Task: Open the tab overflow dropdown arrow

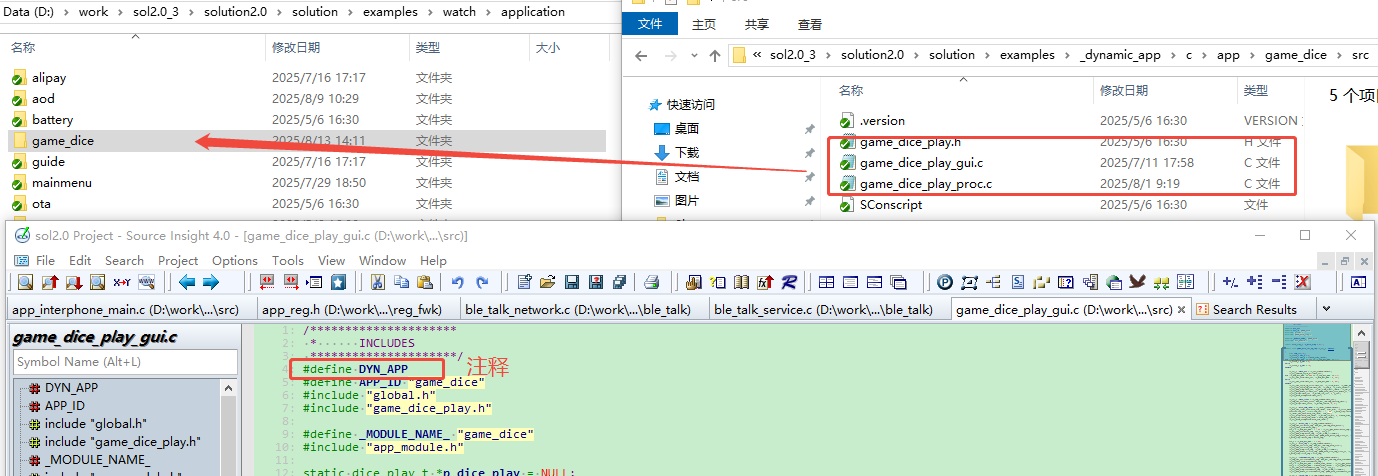Action: click(1326, 309)
